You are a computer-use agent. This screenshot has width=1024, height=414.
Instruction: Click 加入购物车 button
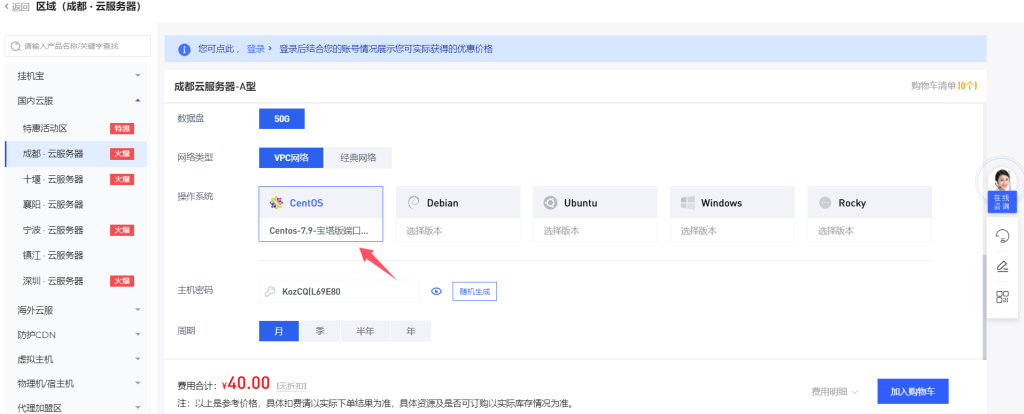913,391
